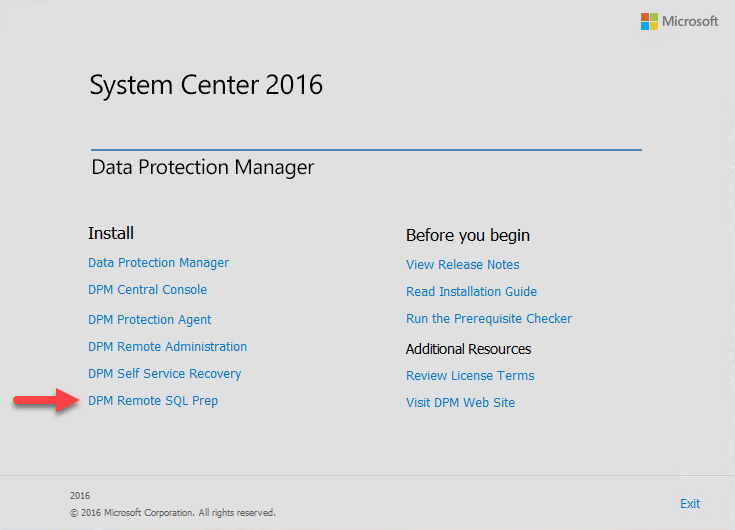Click the Additional Resources heading
Image resolution: width=735 pixels, height=530 pixels.
pos(468,349)
